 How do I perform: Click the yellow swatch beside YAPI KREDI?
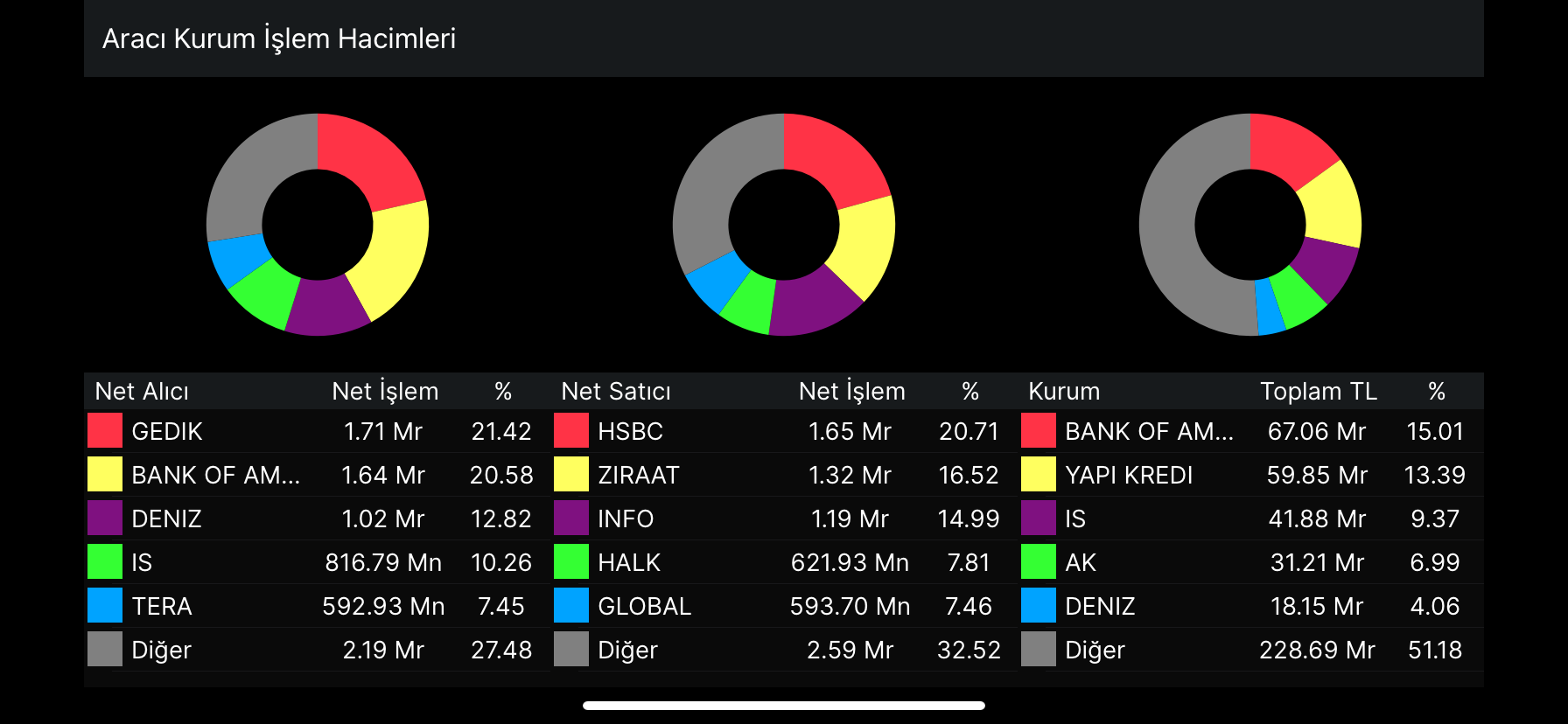tap(1038, 474)
